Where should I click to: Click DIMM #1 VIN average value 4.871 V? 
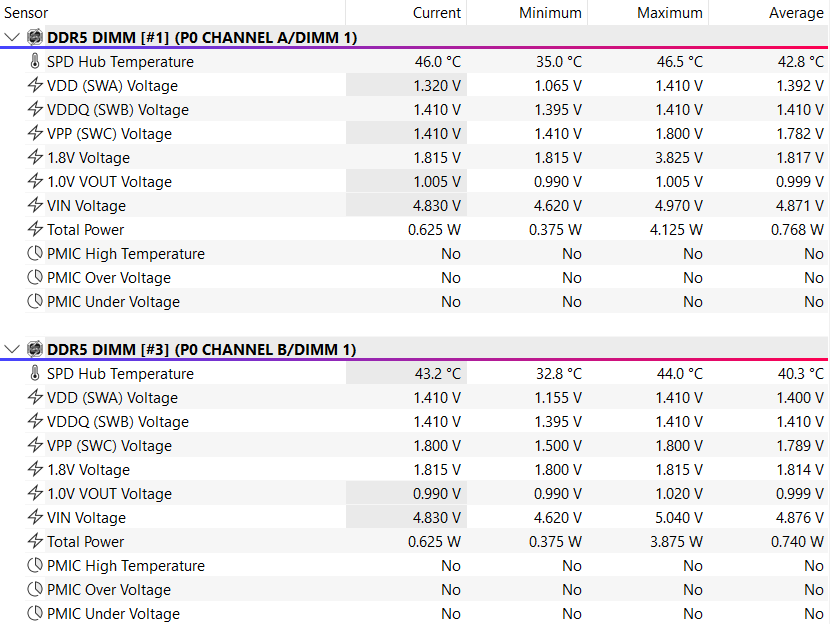pyautogui.click(x=799, y=205)
